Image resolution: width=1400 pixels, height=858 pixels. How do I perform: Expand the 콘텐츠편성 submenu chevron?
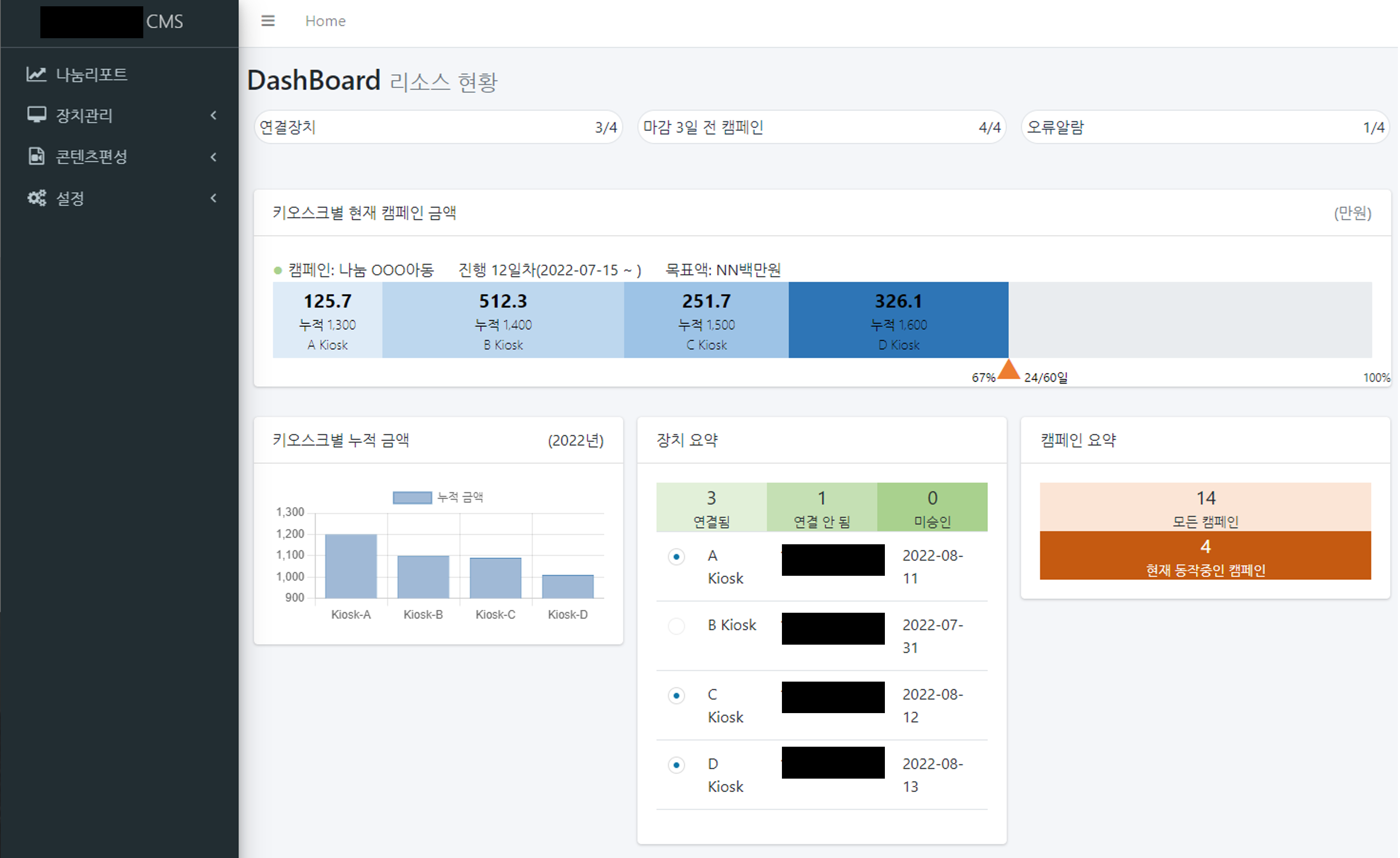(213, 157)
